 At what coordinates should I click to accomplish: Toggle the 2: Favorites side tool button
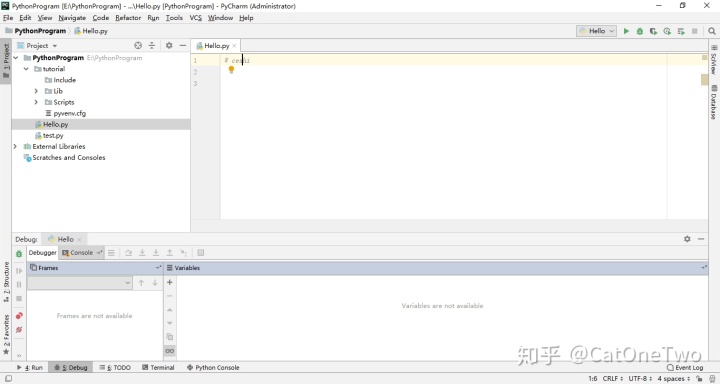click(6, 334)
